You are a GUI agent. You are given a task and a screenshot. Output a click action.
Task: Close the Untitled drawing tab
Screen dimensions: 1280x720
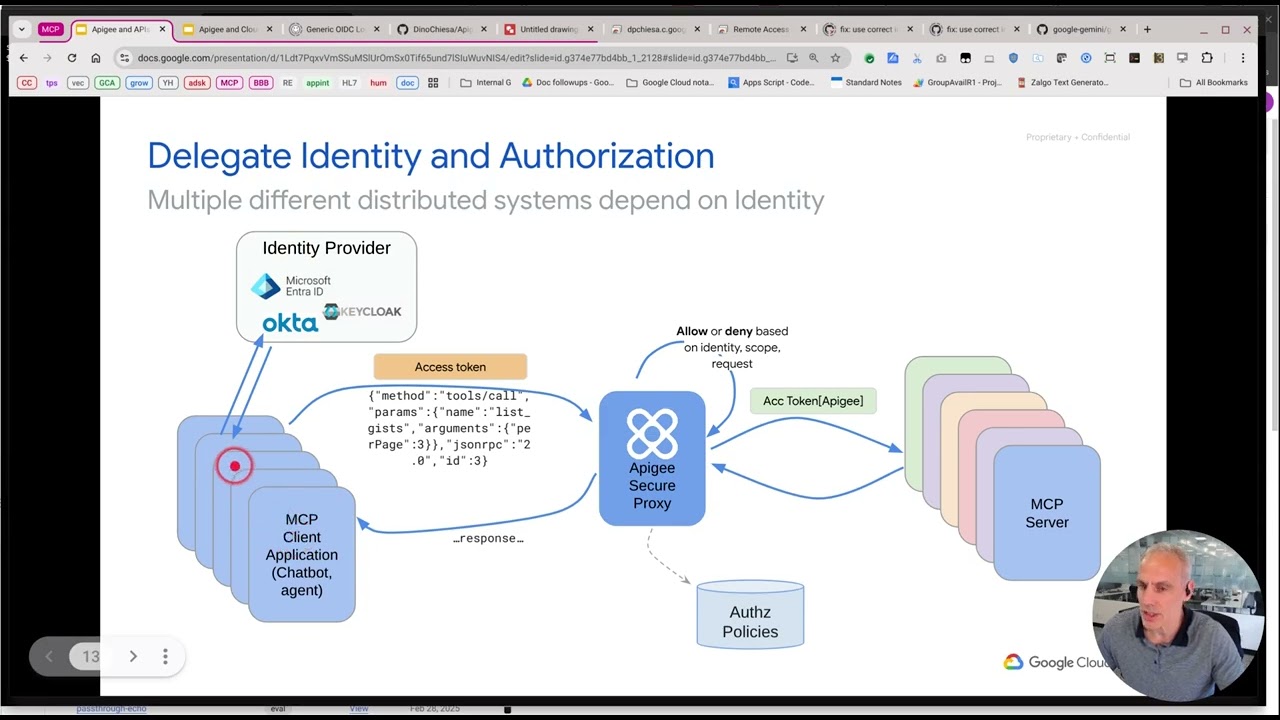click(590, 29)
